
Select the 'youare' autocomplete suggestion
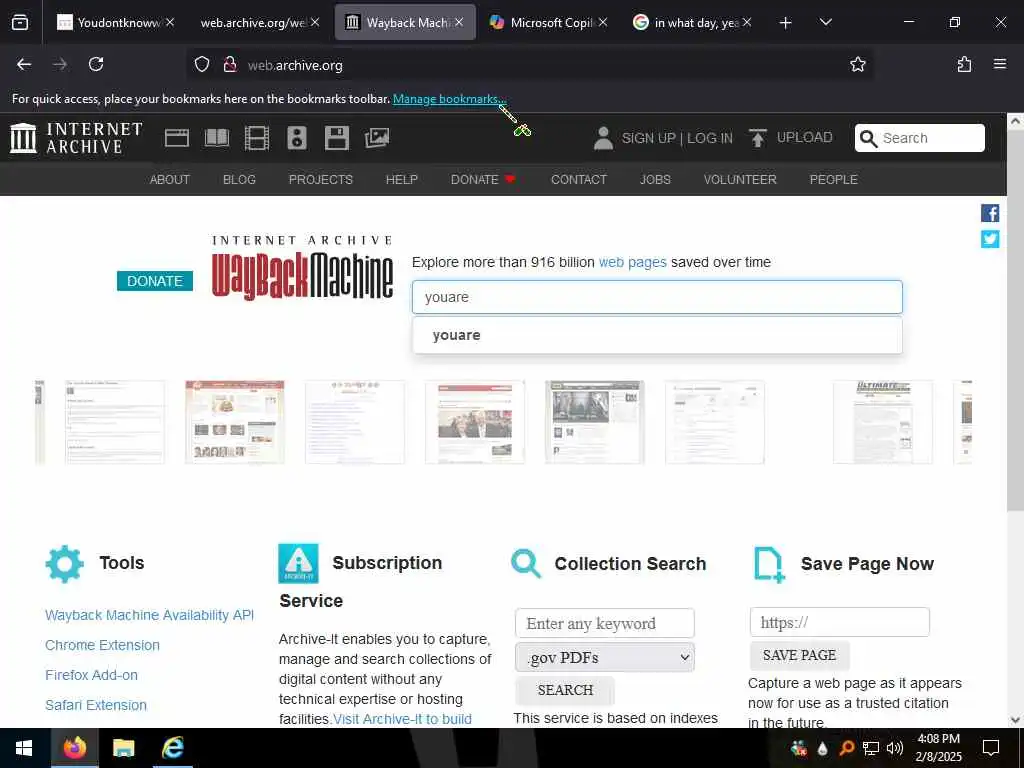point(657,335)
